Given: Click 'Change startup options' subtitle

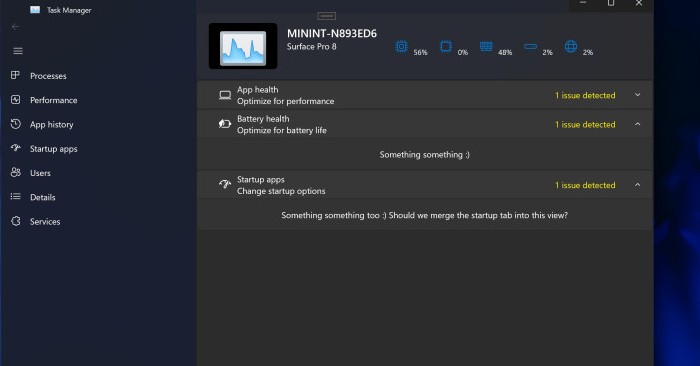Looking at the screenshot, I should tap(281, 191).
